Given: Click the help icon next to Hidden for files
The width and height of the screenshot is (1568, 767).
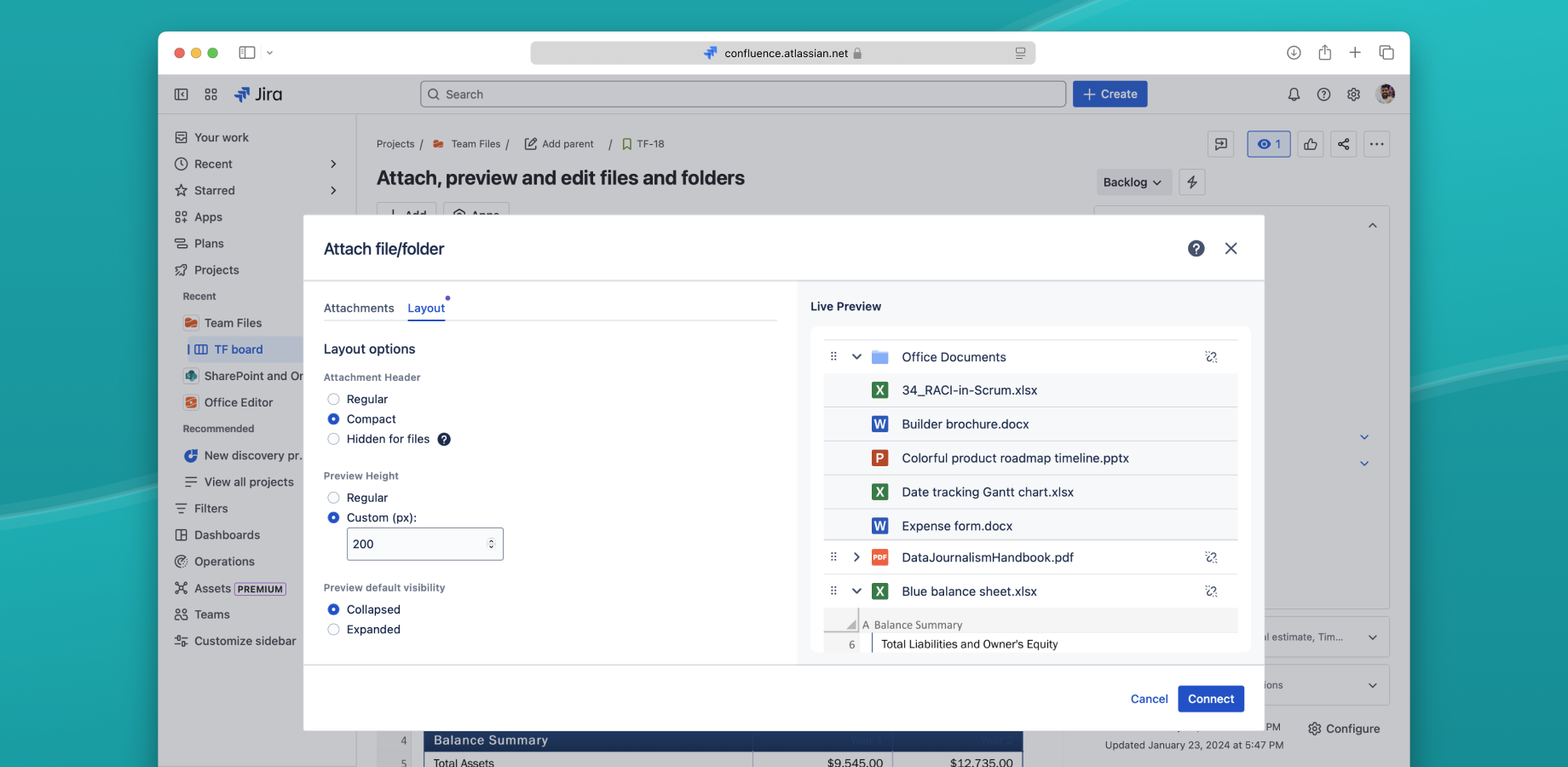Looking at the screenshot, I should tap(444, 440).
